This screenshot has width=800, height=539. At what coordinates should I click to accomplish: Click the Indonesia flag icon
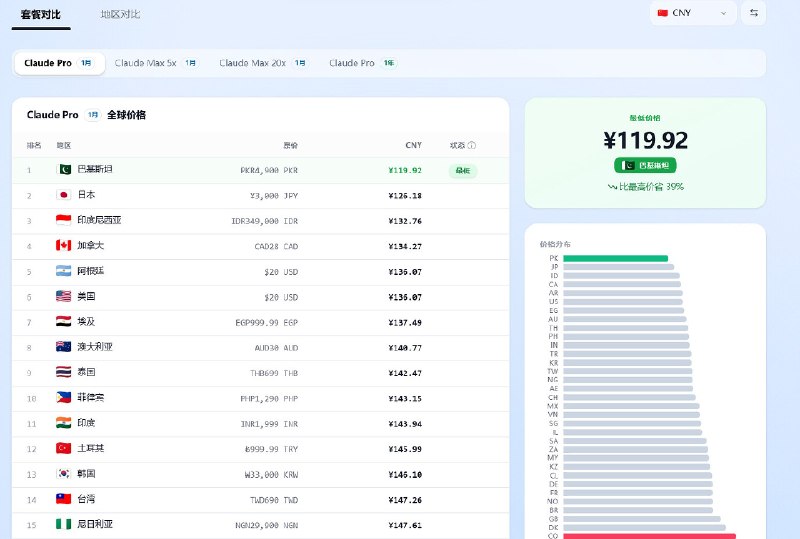(x=63, y=220)
